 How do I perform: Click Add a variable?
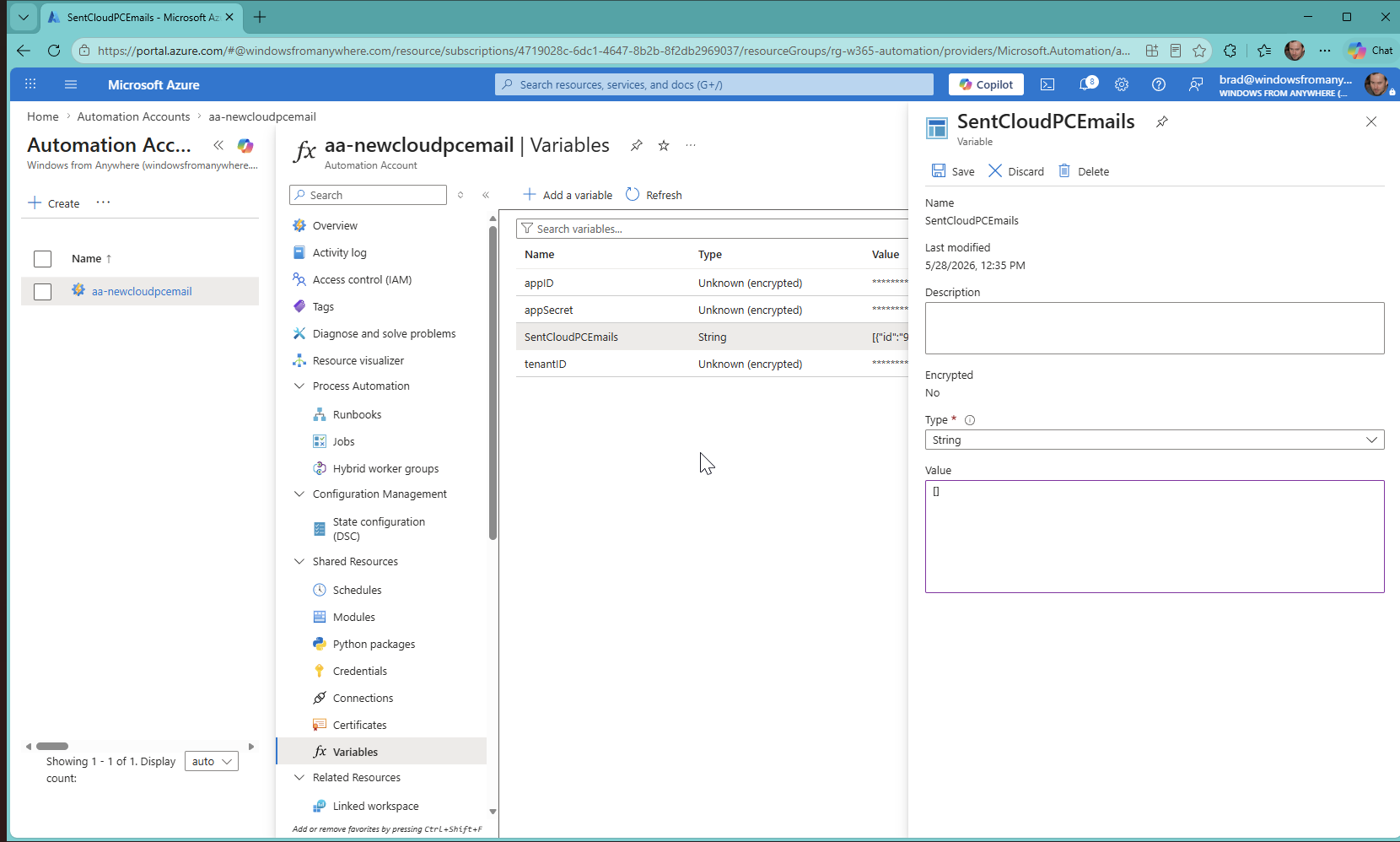[x=568, y=195]
